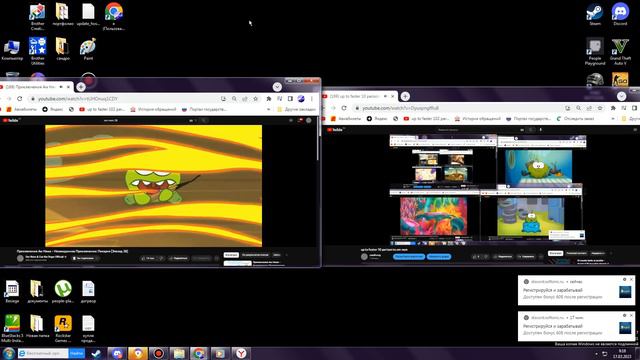
Task: Open the Extensions puzzle icon in right Chrome
Action: tap(613, 108)
